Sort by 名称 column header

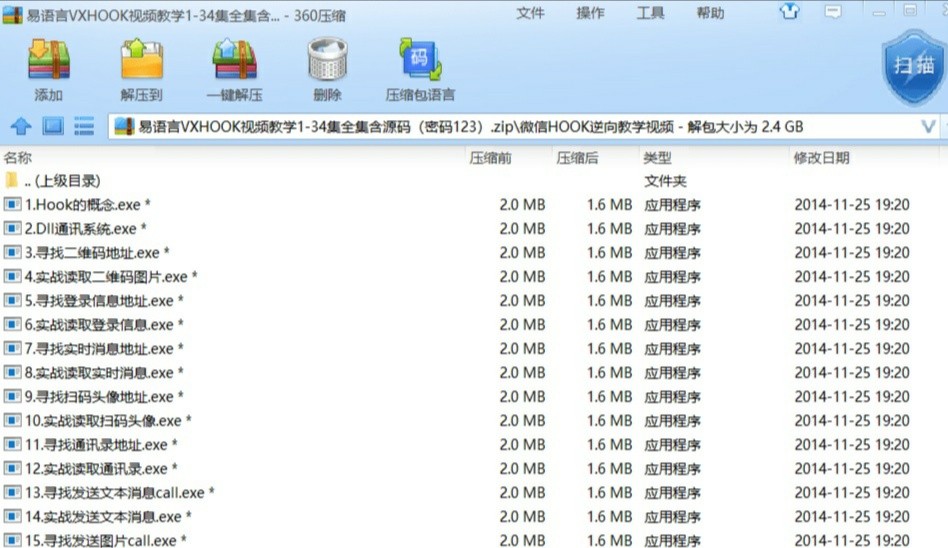tap(18, 158)
